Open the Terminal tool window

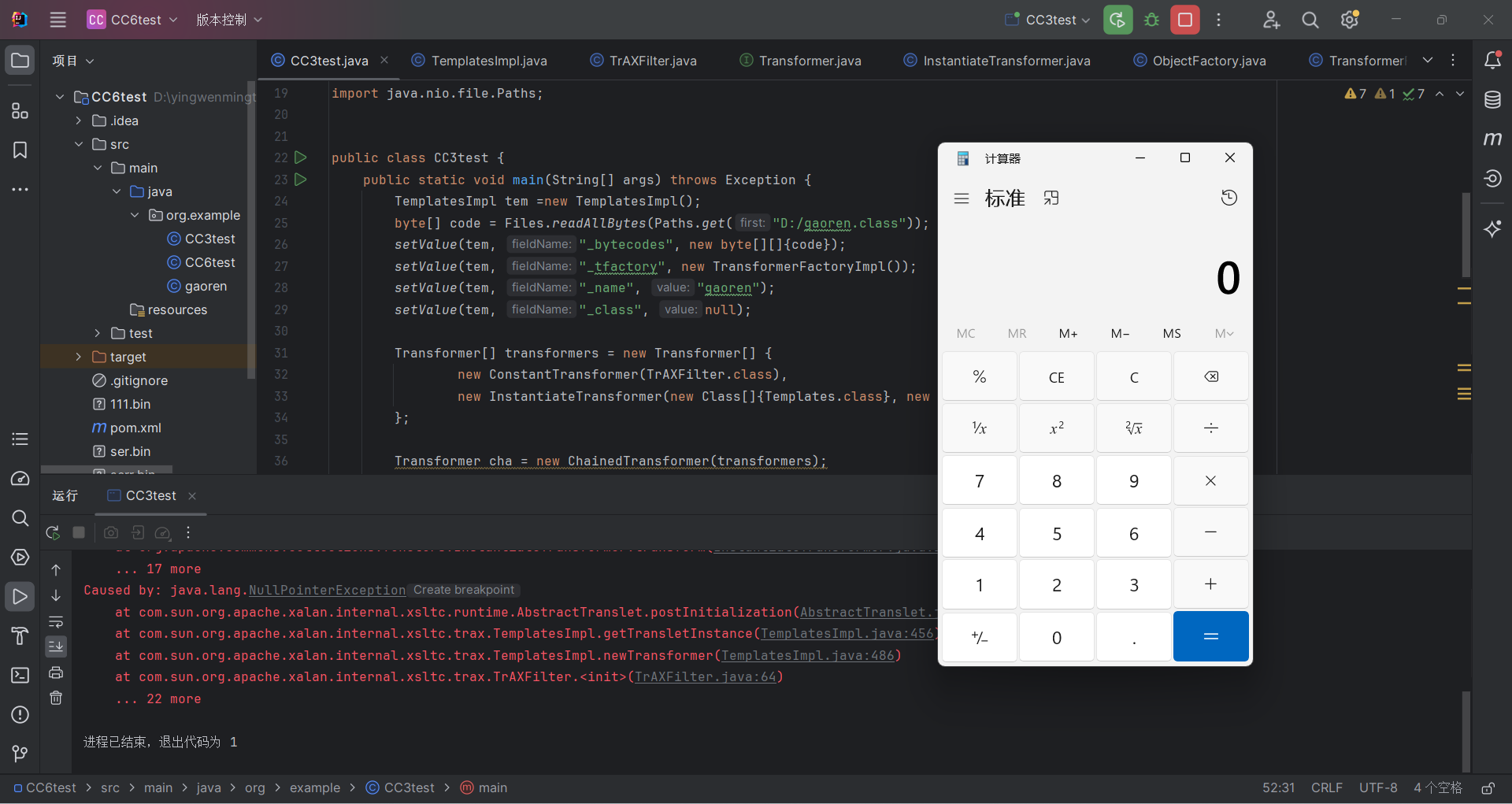[20, 675]
